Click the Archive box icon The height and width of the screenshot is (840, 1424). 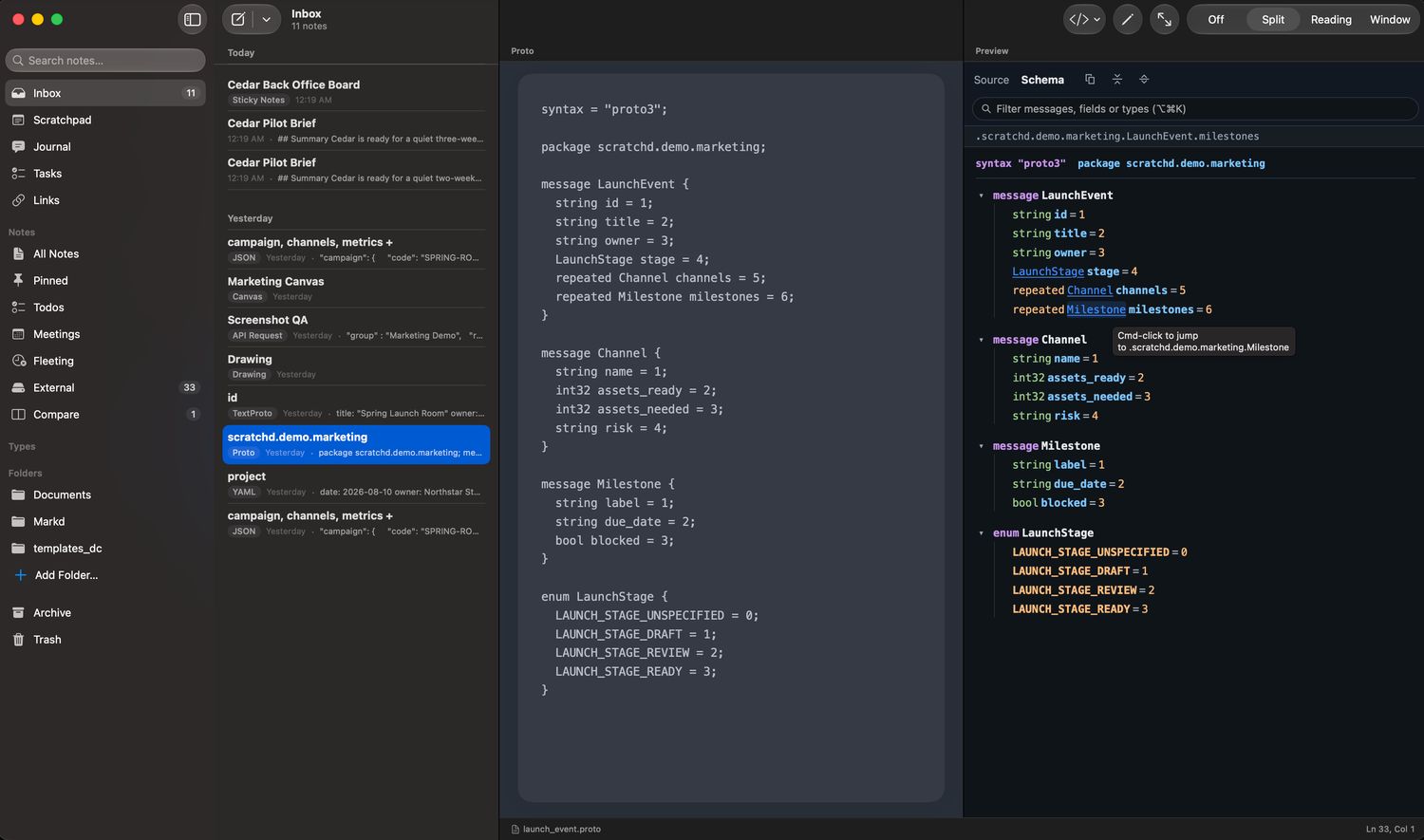(18, 612)
